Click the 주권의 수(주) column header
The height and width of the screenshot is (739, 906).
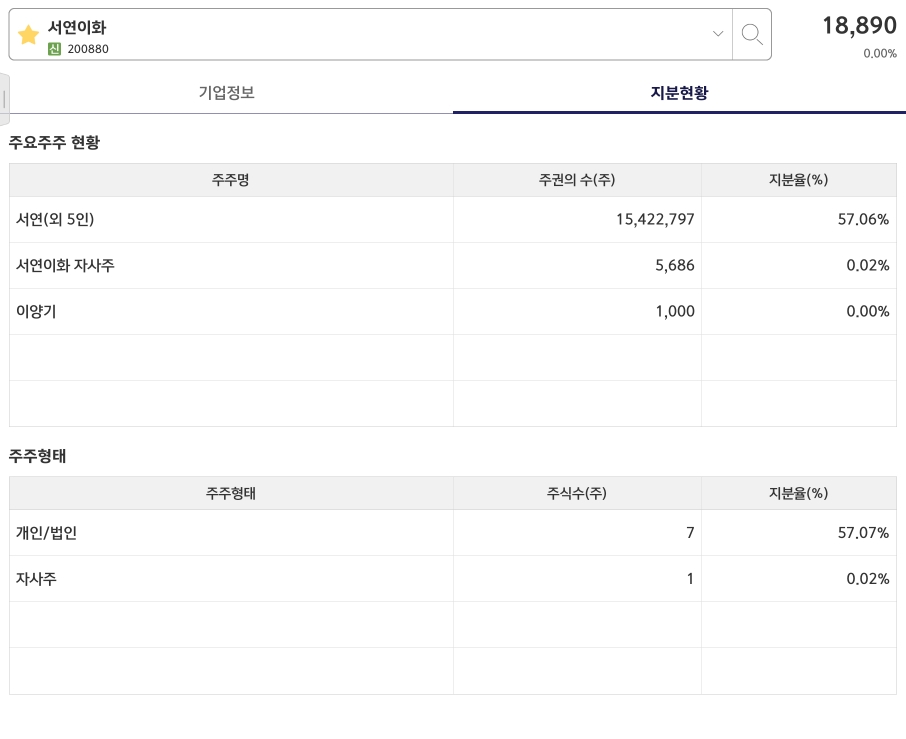(x=577, y=180)
